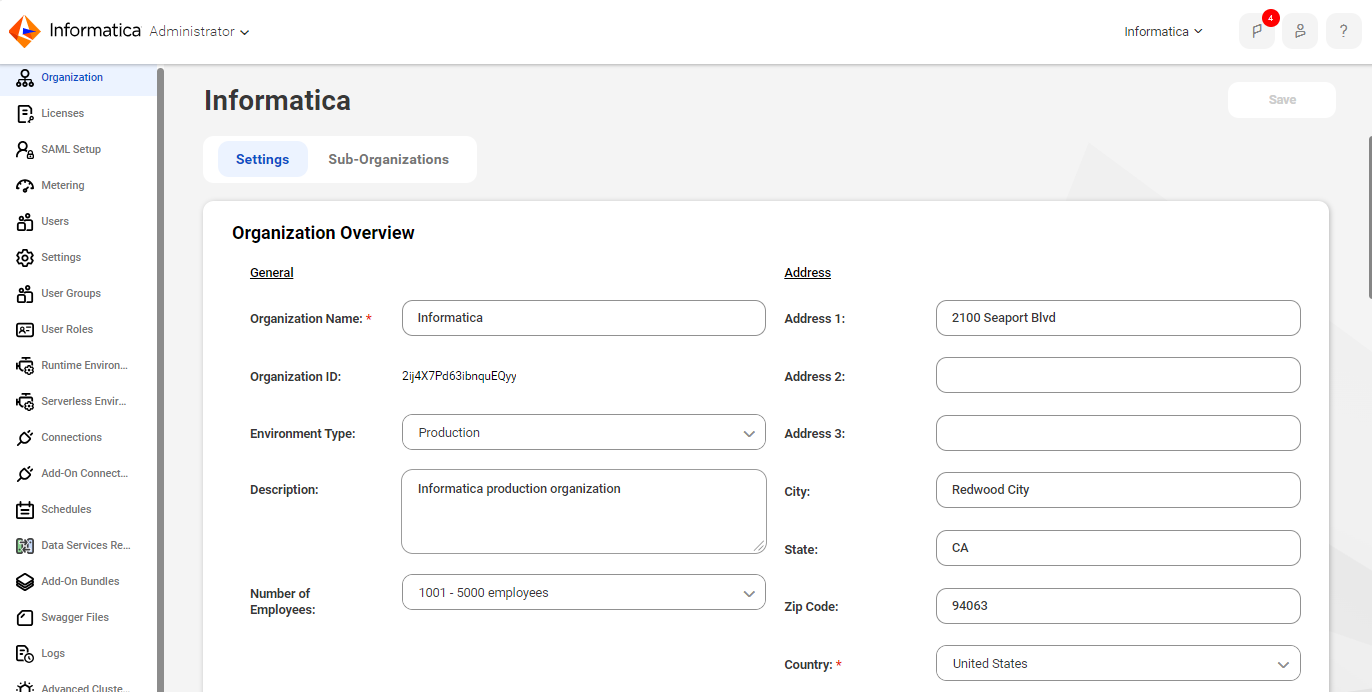Image resolution: width=1372 pixels, height=692 pixels.
Task: Focus the Organization Name field
Action: tap(584, 318)
